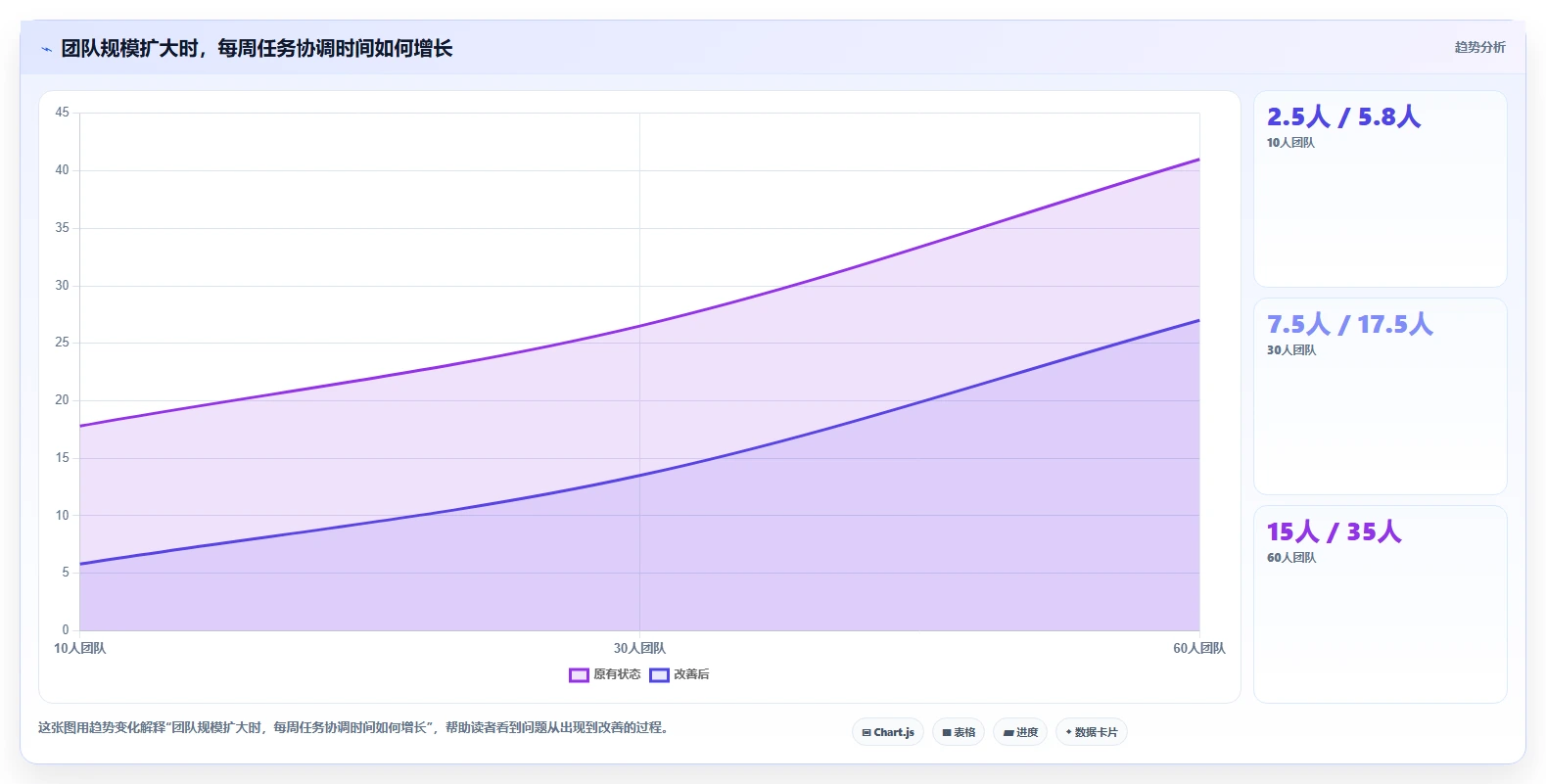The width and height of the screenshot is (1546, 784).
Task: Click the y-axis value 20
Action: pyautogui.click(x=63, y=400)
